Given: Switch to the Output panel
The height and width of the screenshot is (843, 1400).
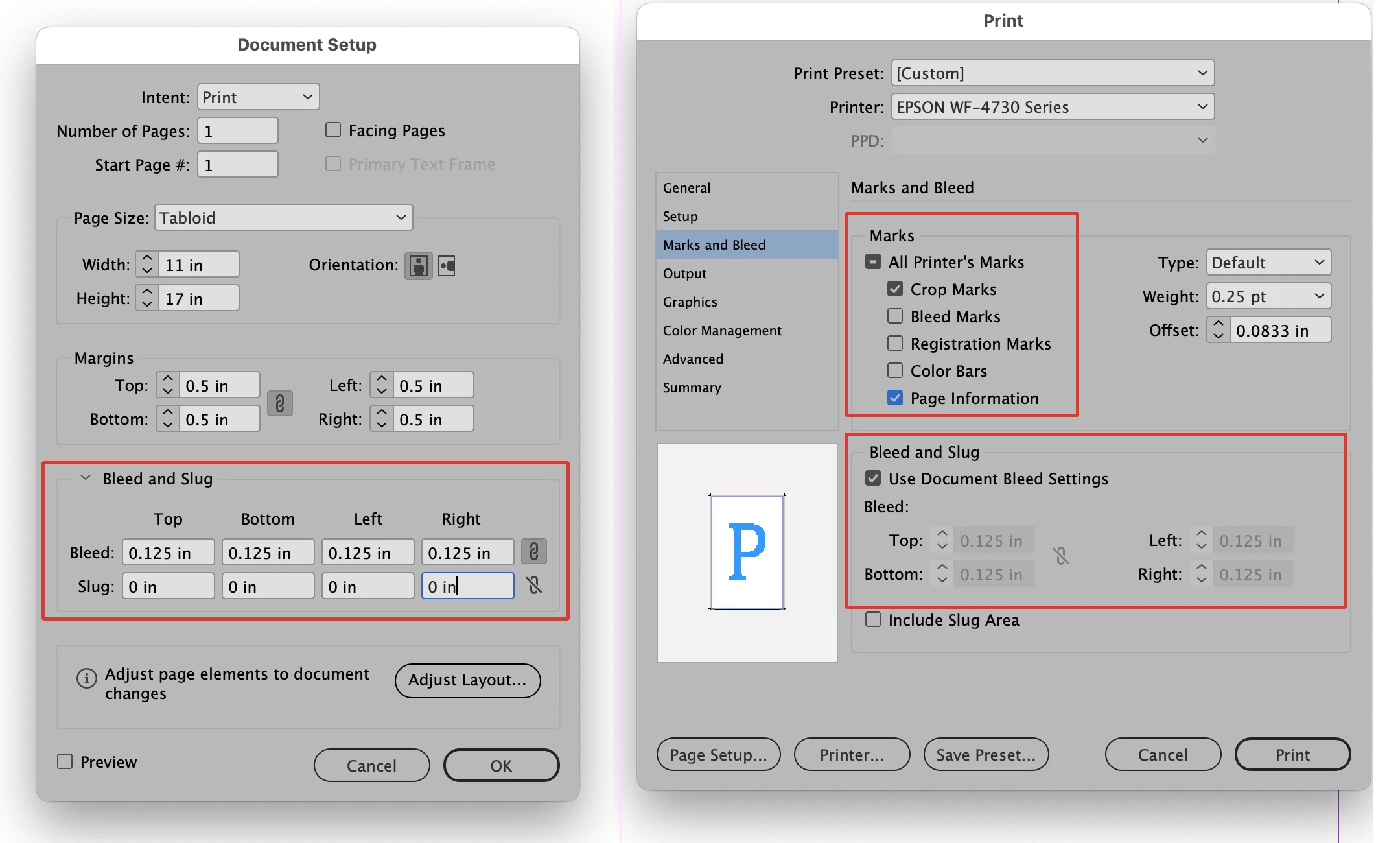Looking at the screenshot, I should (x=684, y=274).
